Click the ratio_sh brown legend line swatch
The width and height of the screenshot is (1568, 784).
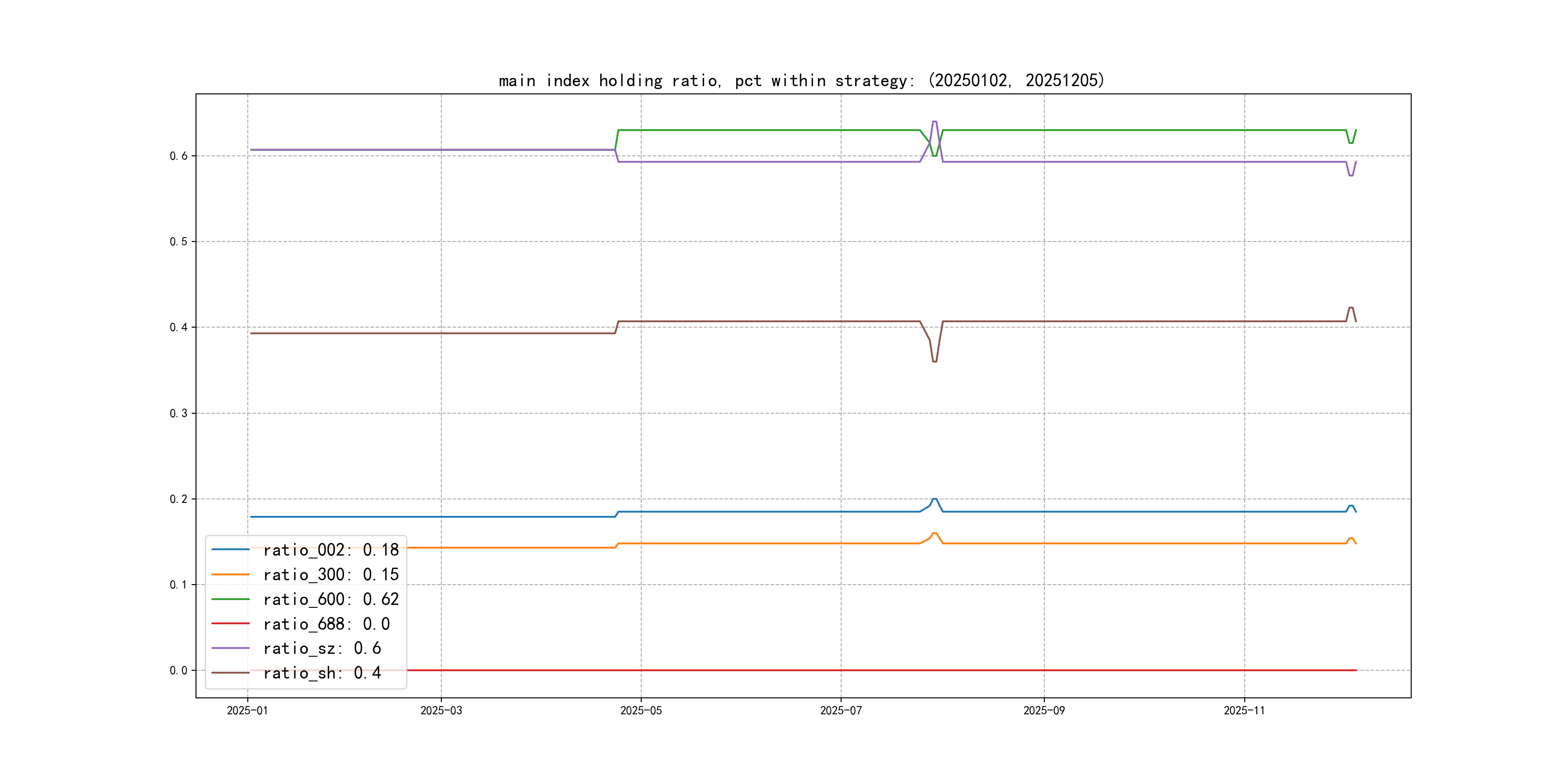coord(230,673)
